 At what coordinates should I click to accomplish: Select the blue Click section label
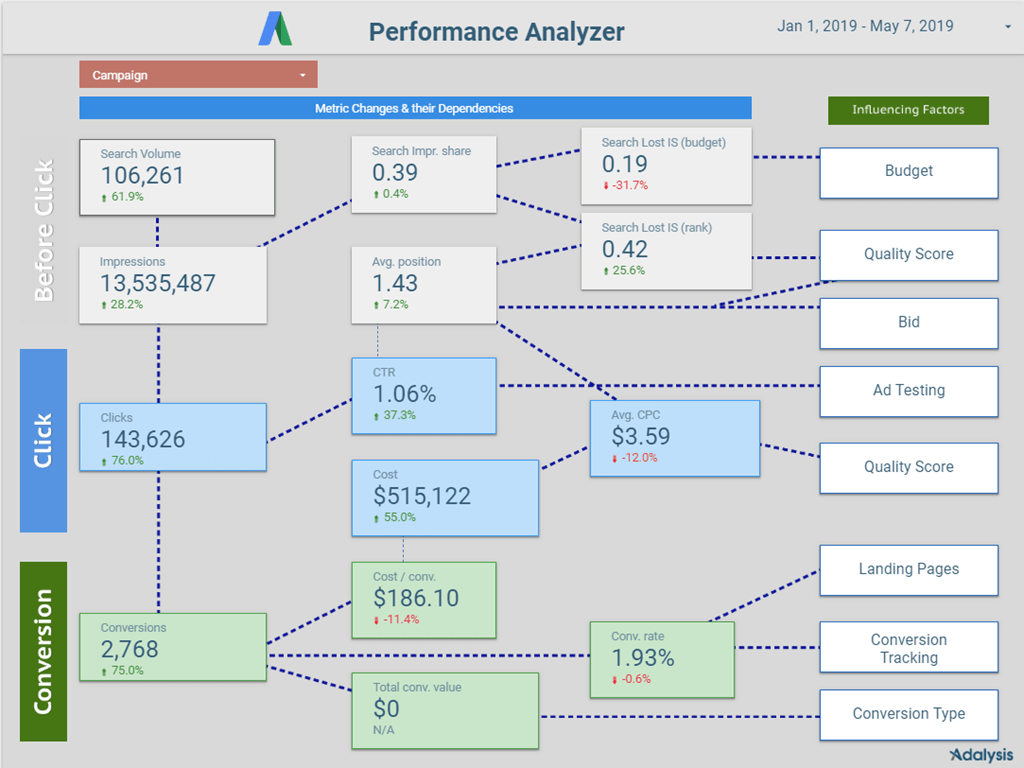pos(43,440)
